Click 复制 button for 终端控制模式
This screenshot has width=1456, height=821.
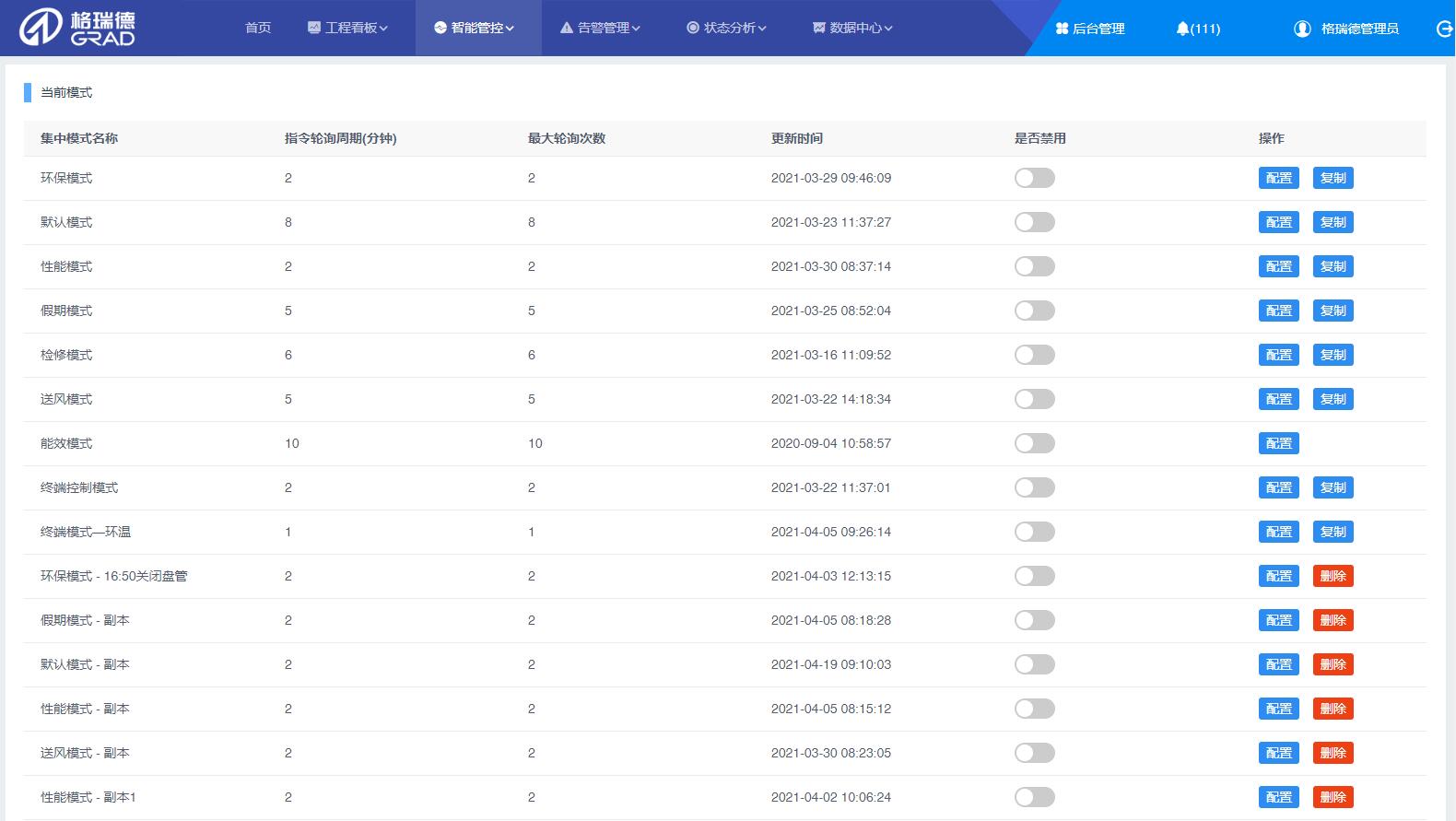click(1333, 487)
